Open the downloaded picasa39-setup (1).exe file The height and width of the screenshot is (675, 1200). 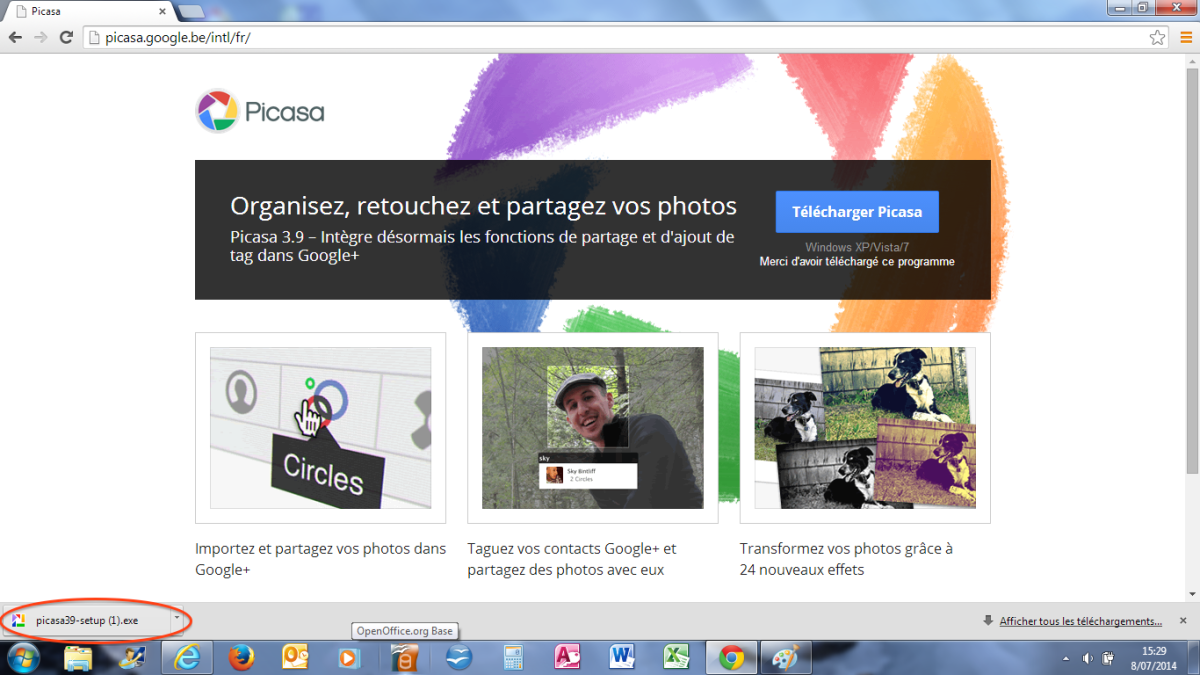86,621
